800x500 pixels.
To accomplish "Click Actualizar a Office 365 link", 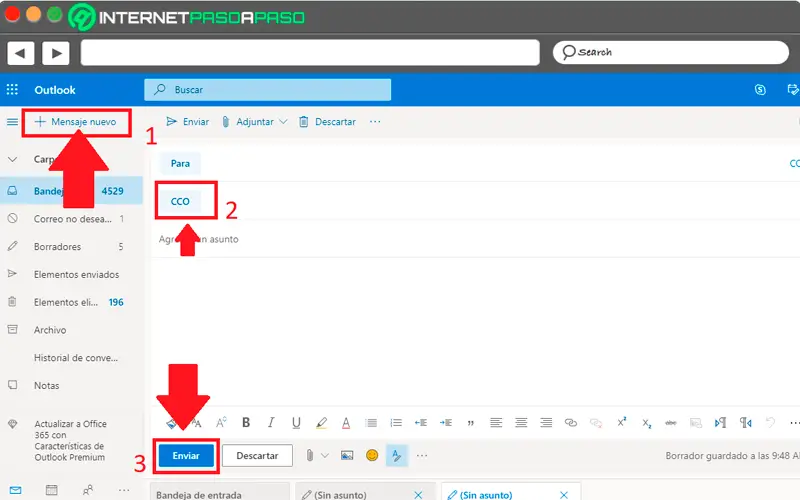I will point(70,440).
